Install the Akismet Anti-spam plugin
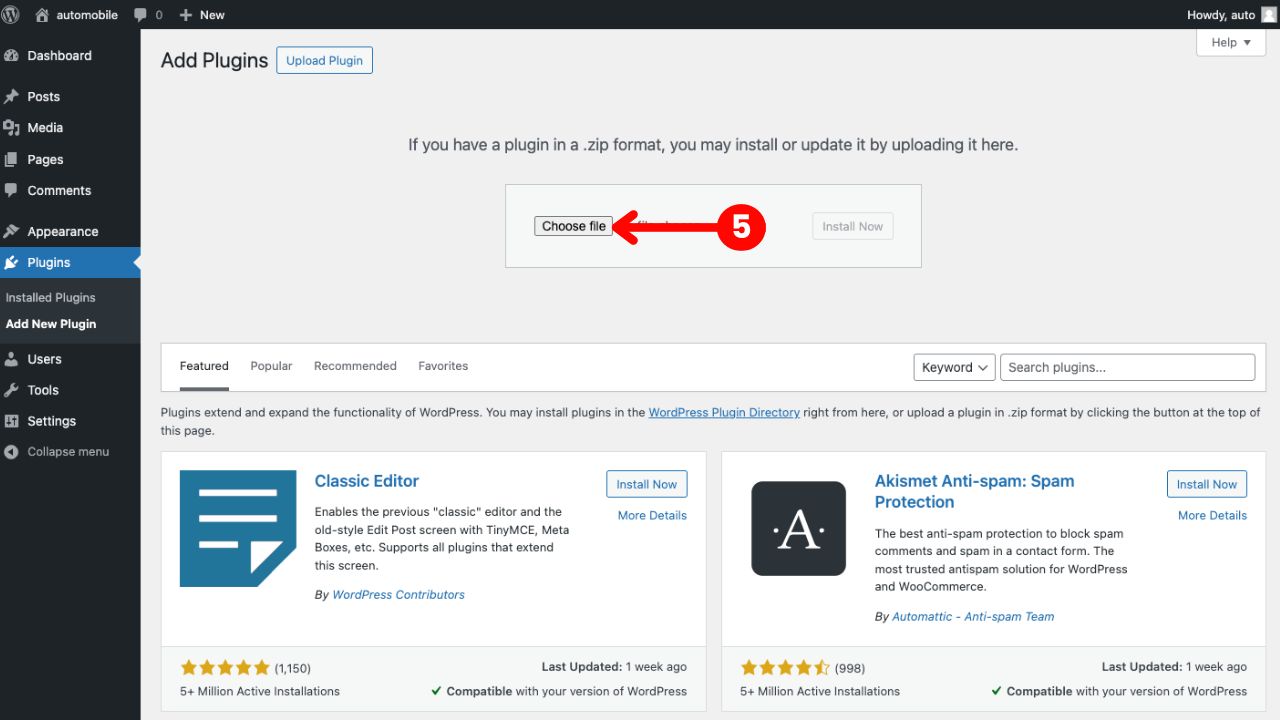1280x720 pixels. tap(1207, 484)
